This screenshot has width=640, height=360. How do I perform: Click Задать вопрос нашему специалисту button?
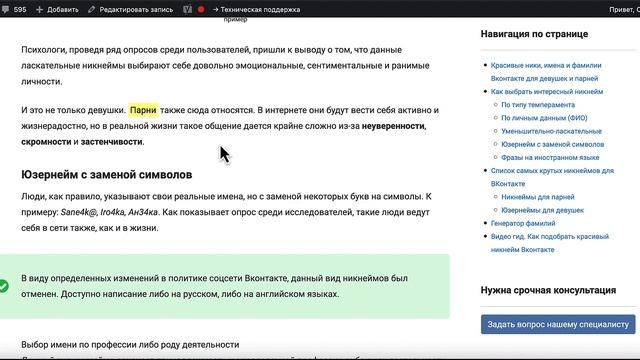[558, 324]
